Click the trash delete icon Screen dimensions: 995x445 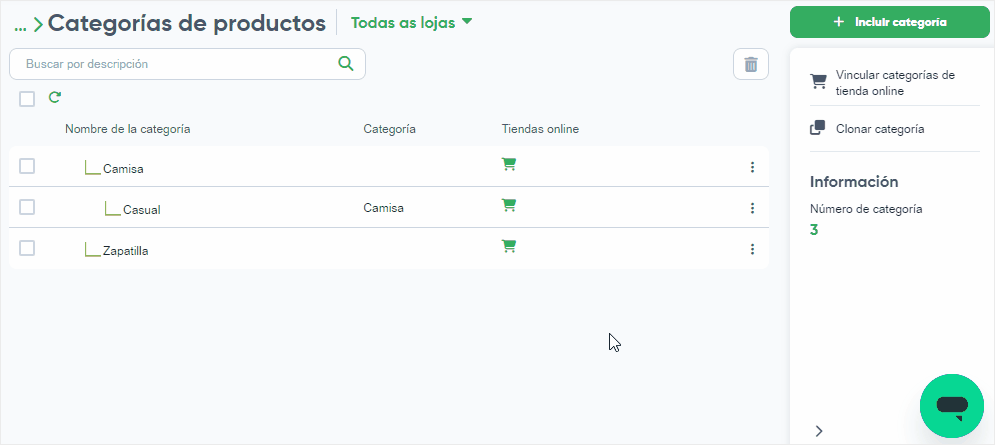coord(751,64)
